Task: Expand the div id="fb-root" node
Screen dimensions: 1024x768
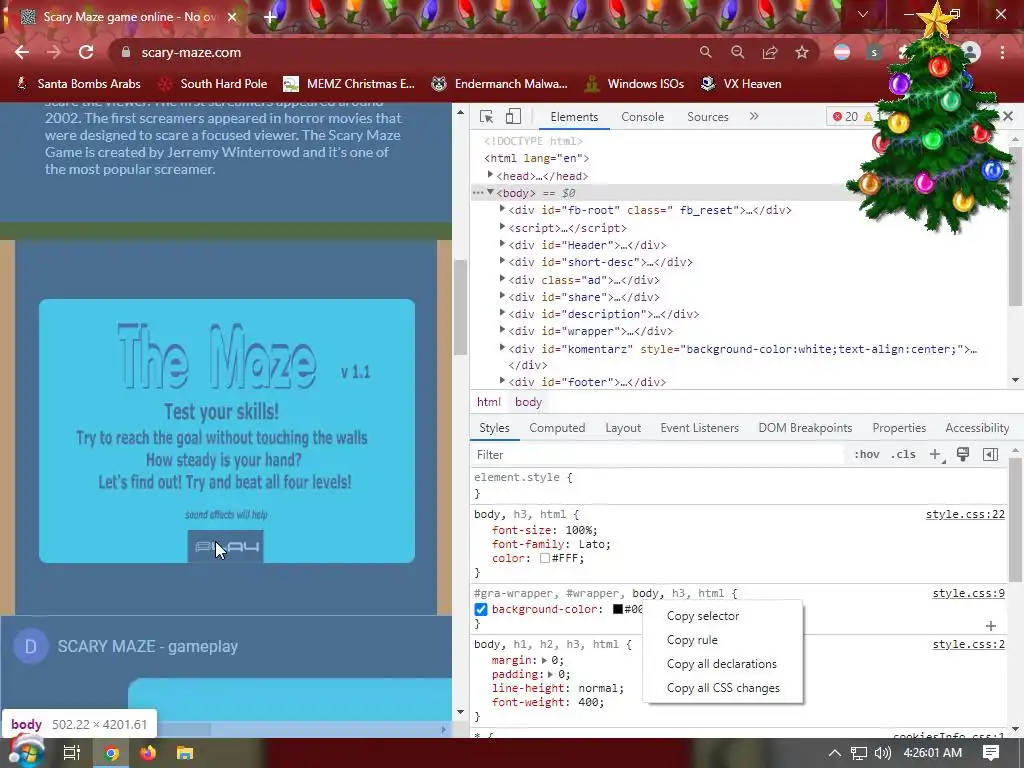Action: point(502,209)
